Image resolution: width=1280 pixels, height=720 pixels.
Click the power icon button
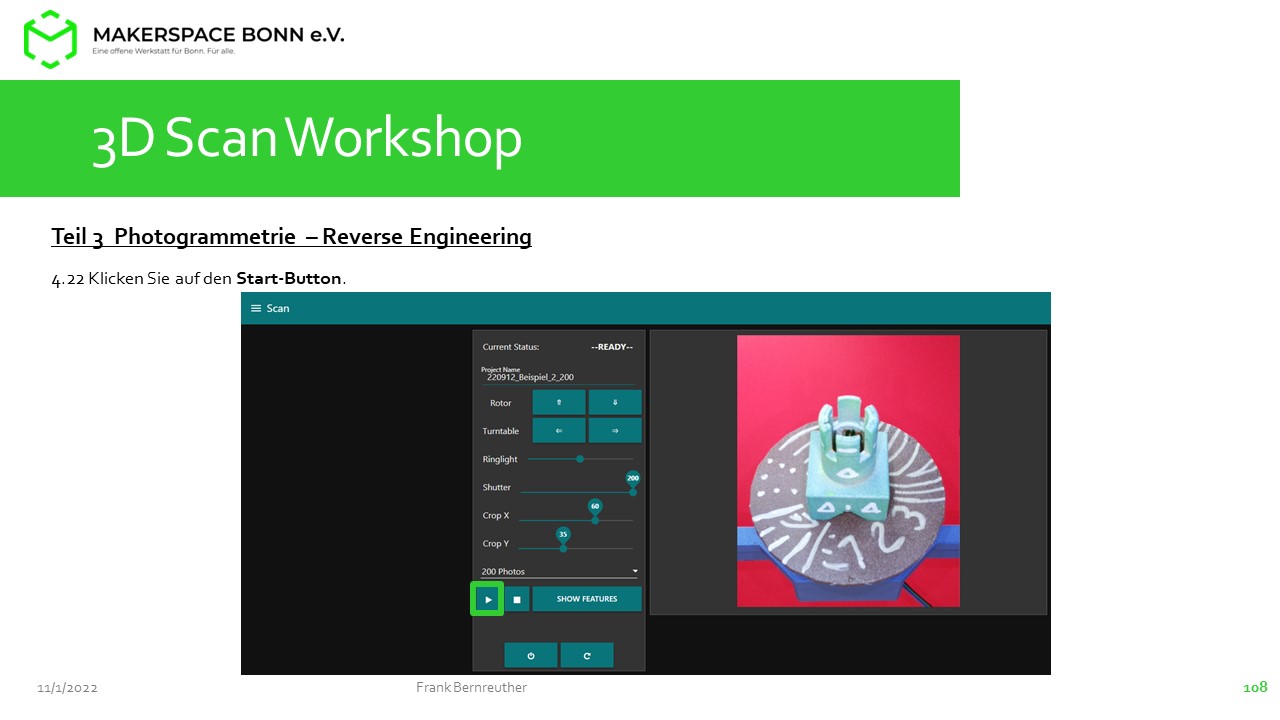coord(531,655)
